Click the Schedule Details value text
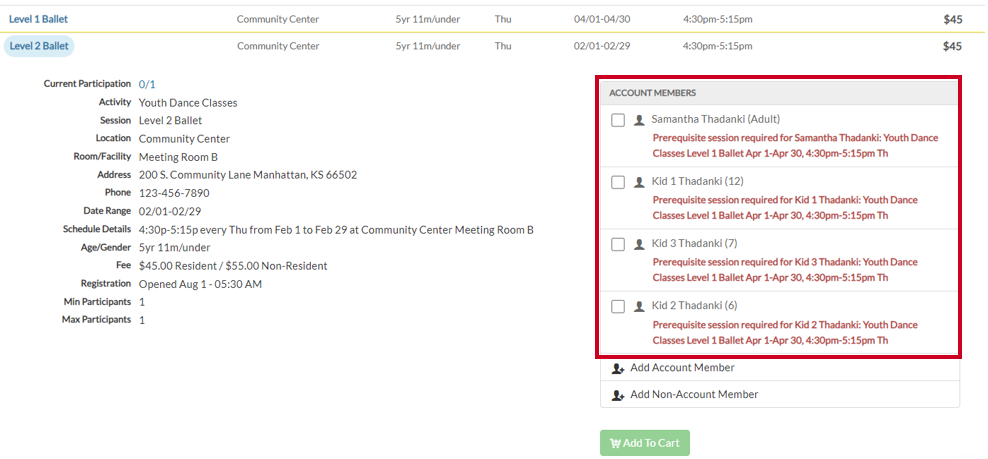 coord(336,230)
